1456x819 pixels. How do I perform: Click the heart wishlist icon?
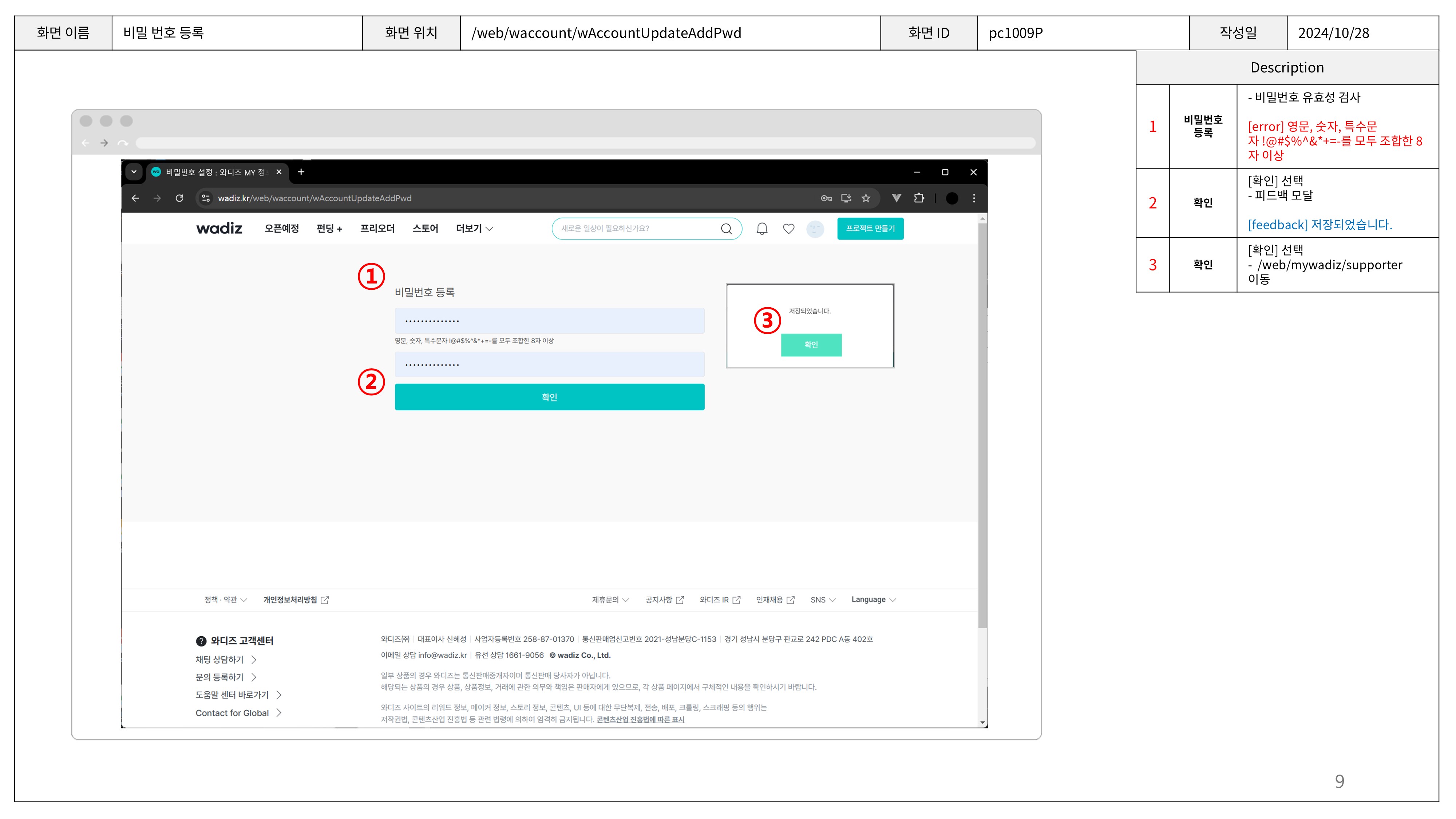788,229
